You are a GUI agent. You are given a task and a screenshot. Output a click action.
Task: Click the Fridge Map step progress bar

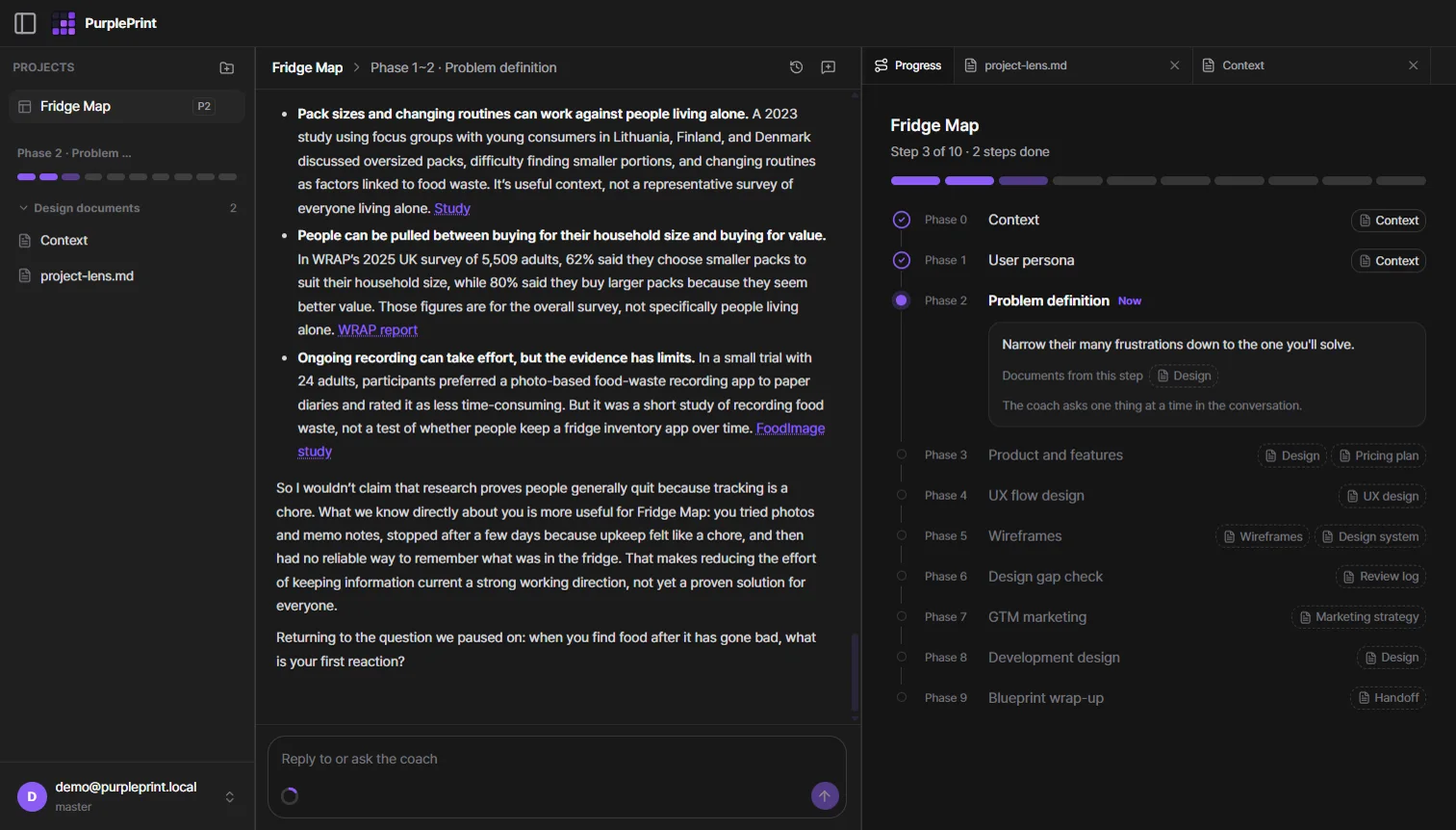click(1158, 181)
